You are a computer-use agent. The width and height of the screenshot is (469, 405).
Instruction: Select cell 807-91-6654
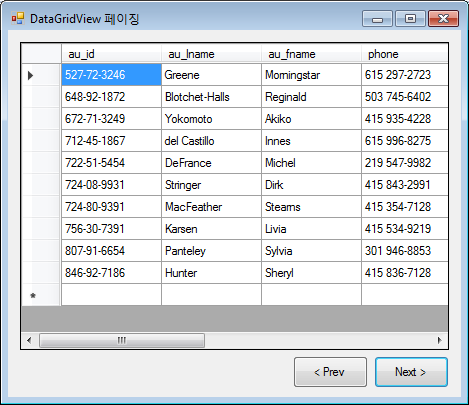111,251
